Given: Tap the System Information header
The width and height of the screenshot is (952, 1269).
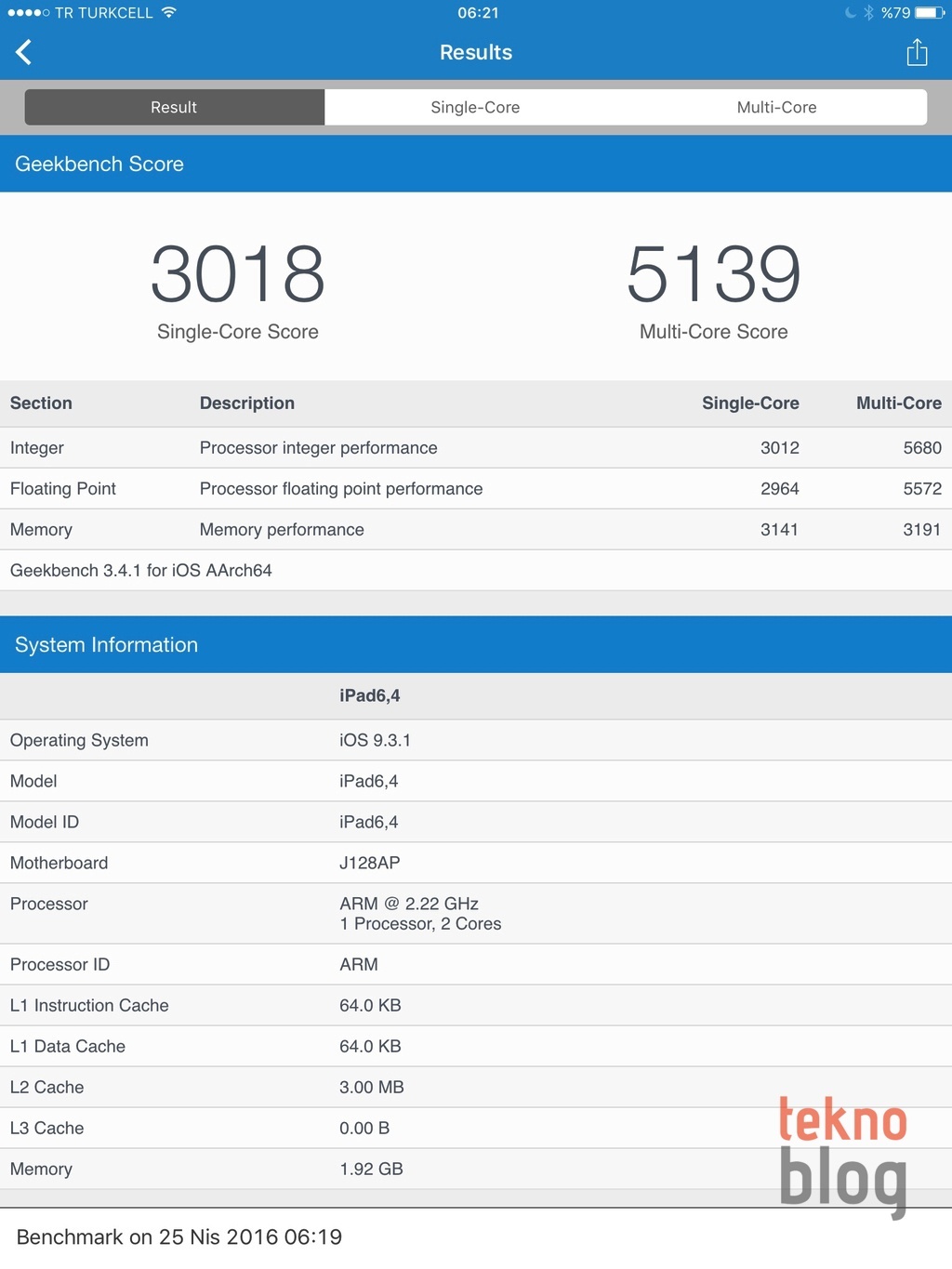Looking at the screenshot, I should (476, 644).
